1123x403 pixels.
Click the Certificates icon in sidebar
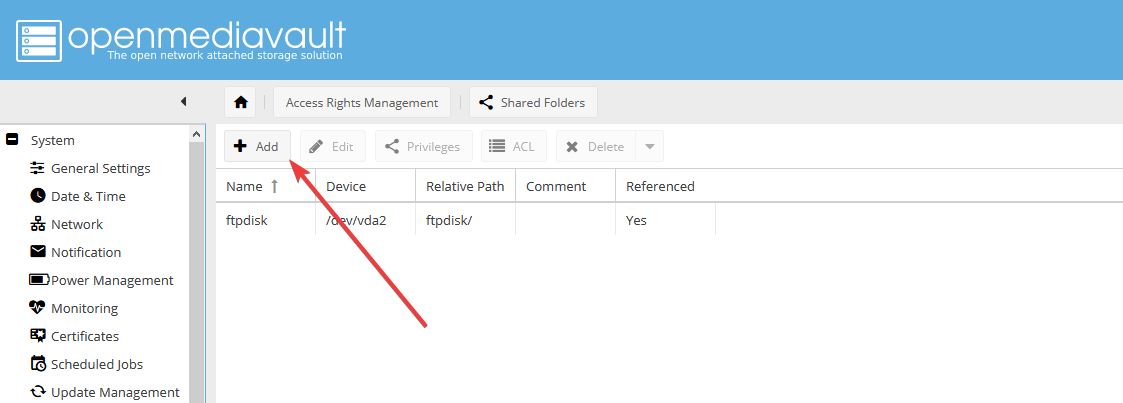coord(38,336)
